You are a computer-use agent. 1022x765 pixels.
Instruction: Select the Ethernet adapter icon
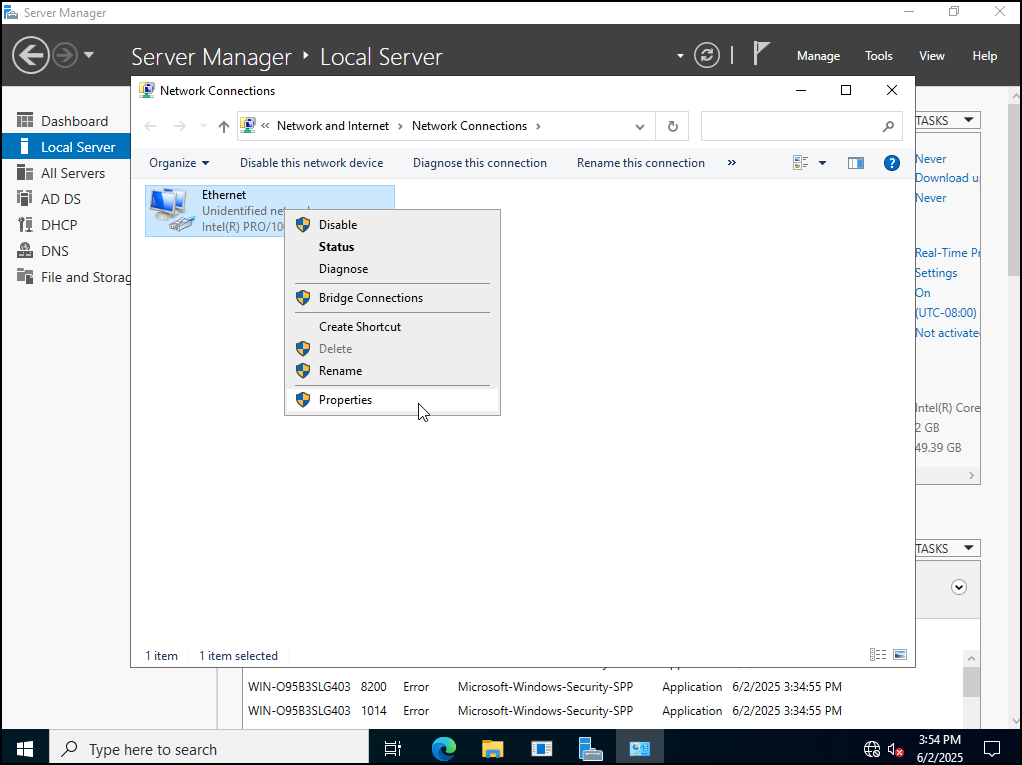(x=171, y=209)
